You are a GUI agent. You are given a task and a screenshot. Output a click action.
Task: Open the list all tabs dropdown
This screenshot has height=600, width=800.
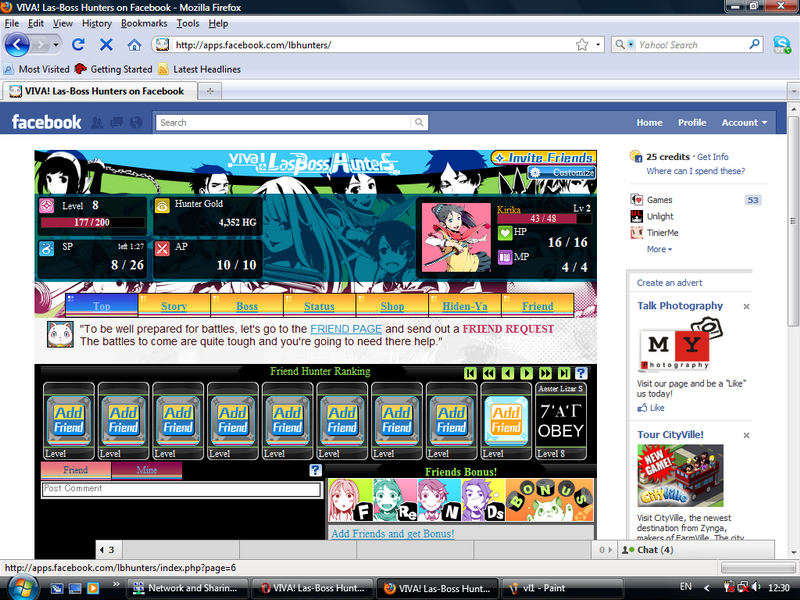pos(793,91)
